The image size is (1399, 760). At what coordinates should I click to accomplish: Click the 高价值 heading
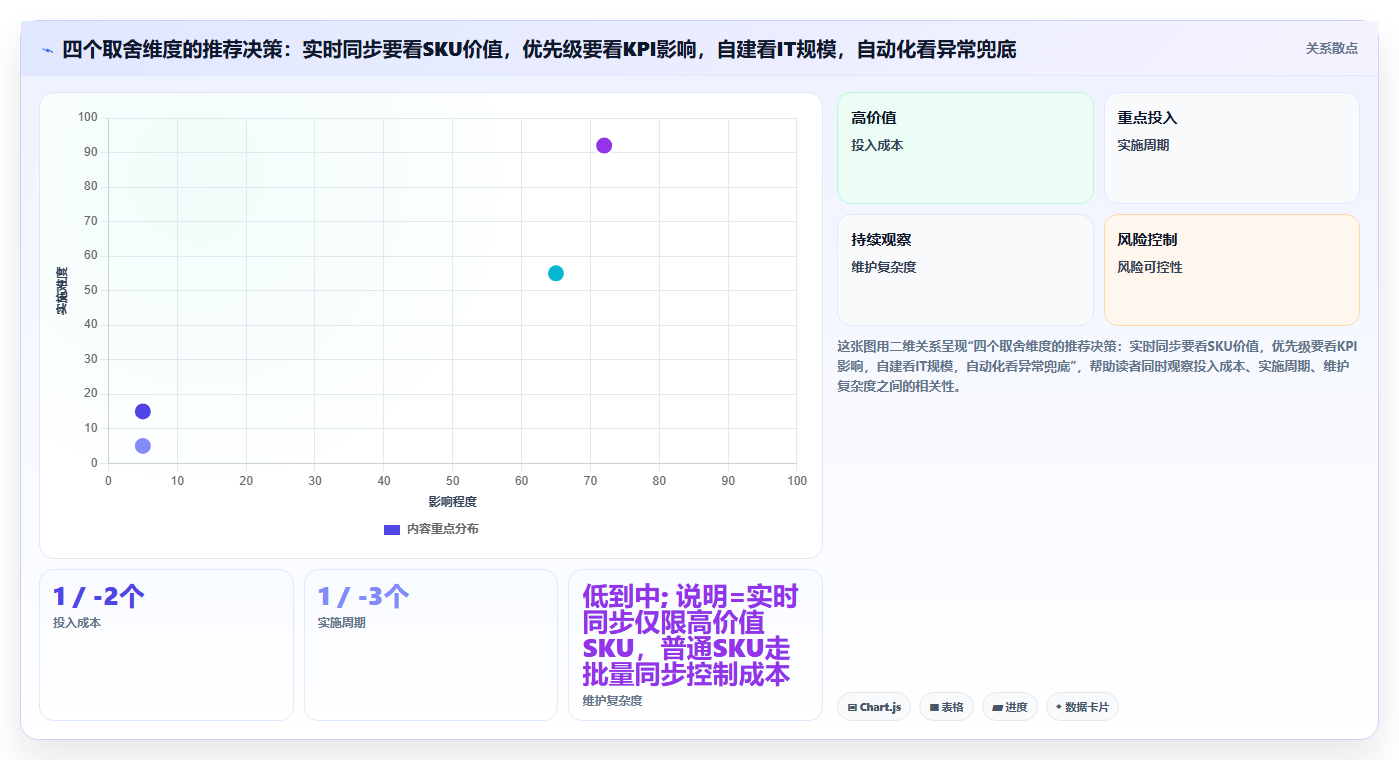(874, 118)
